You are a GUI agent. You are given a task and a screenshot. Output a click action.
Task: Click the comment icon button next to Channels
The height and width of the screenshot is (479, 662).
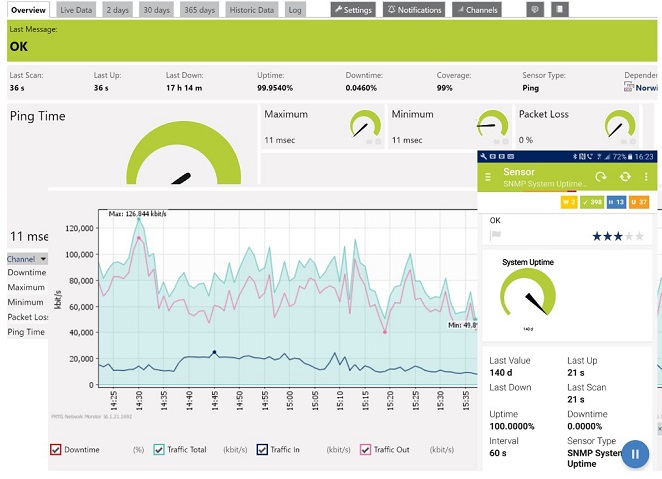coord(535,10)
